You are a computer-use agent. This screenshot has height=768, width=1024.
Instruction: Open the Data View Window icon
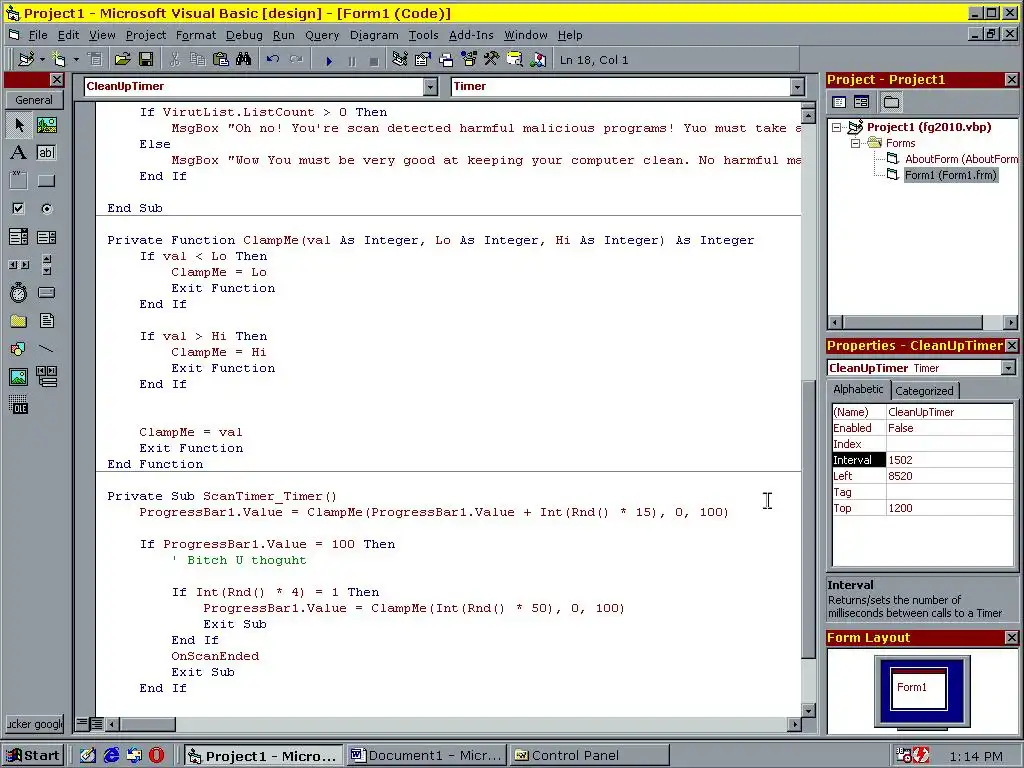coord(515,59)
